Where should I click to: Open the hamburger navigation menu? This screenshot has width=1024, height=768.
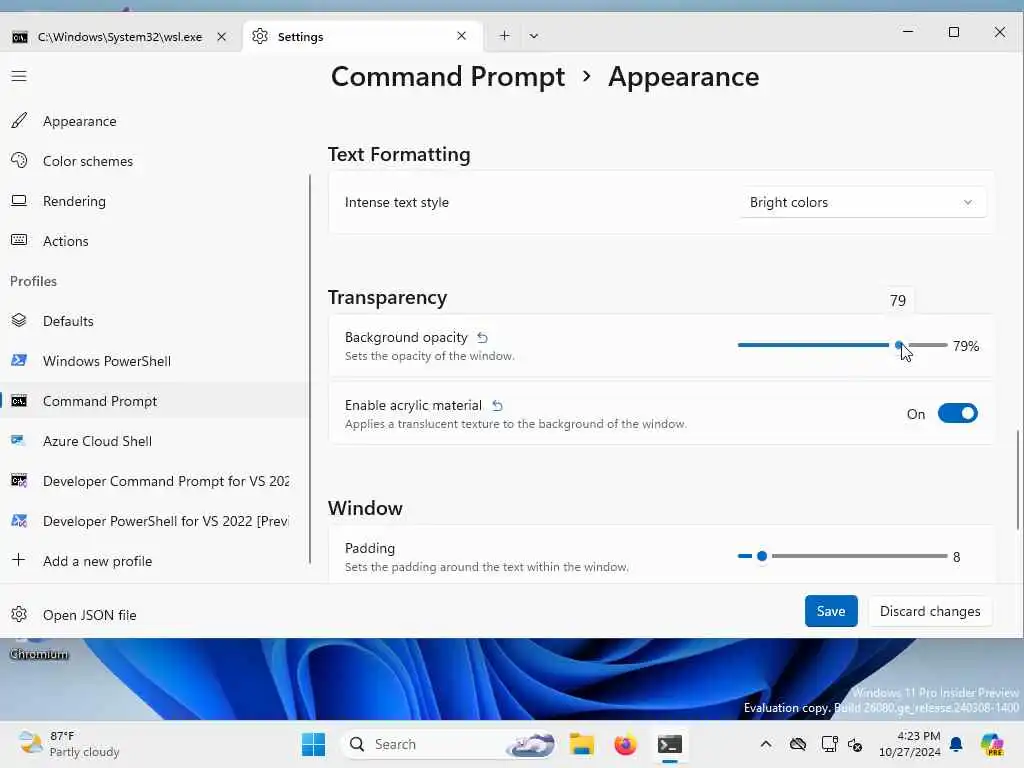click(19, 76)
